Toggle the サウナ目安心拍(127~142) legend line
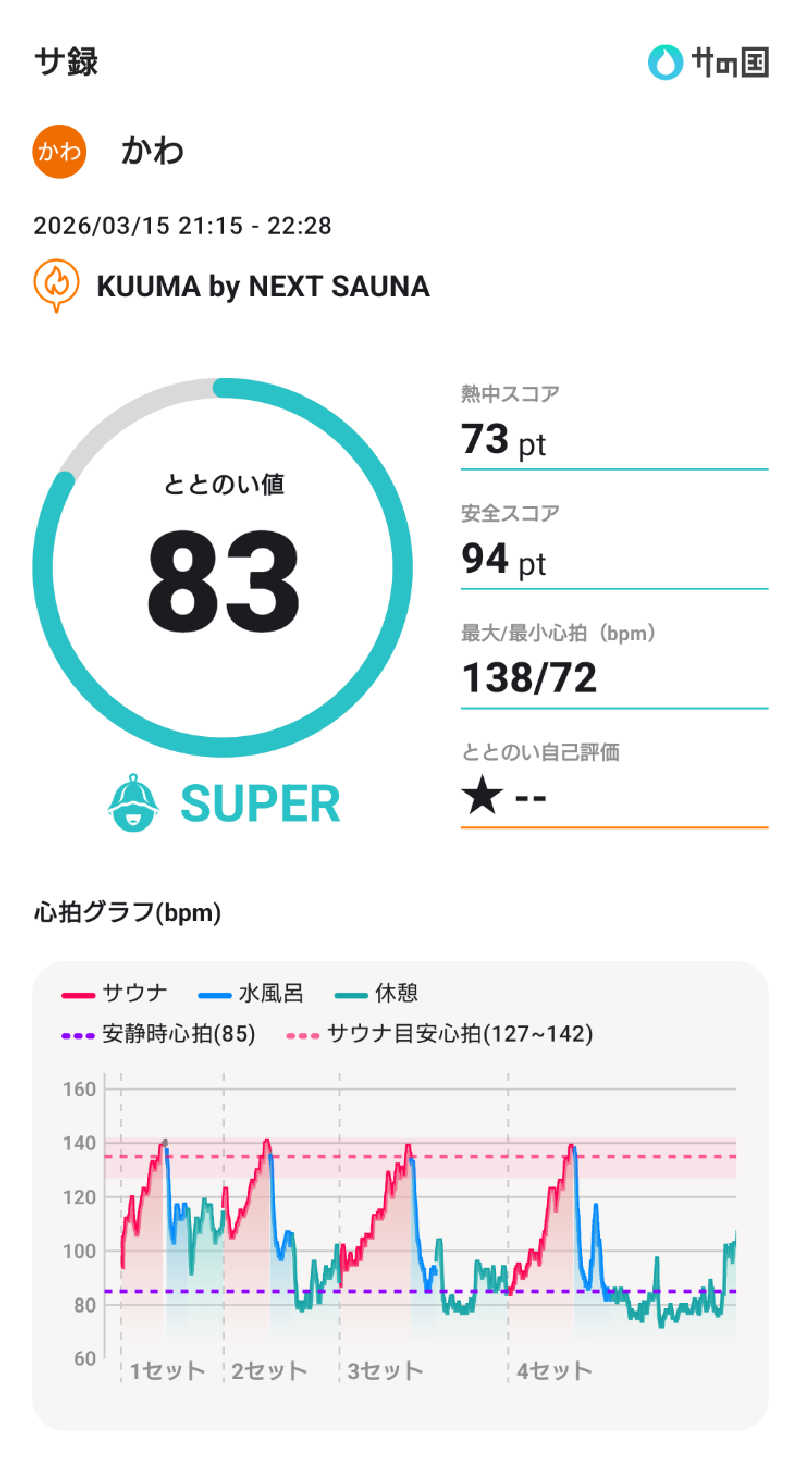 pos(440,1034)
